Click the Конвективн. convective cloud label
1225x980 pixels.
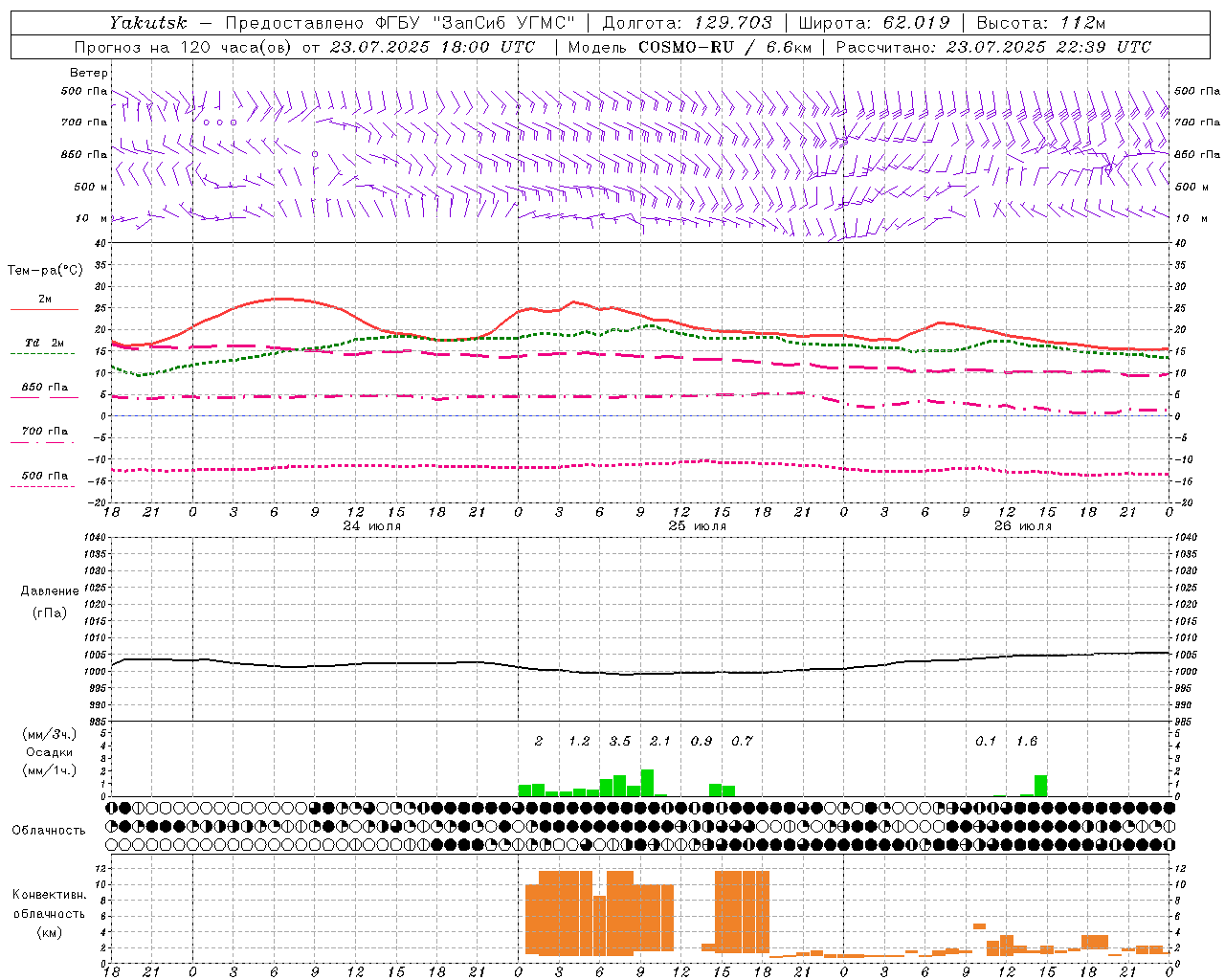49,894
